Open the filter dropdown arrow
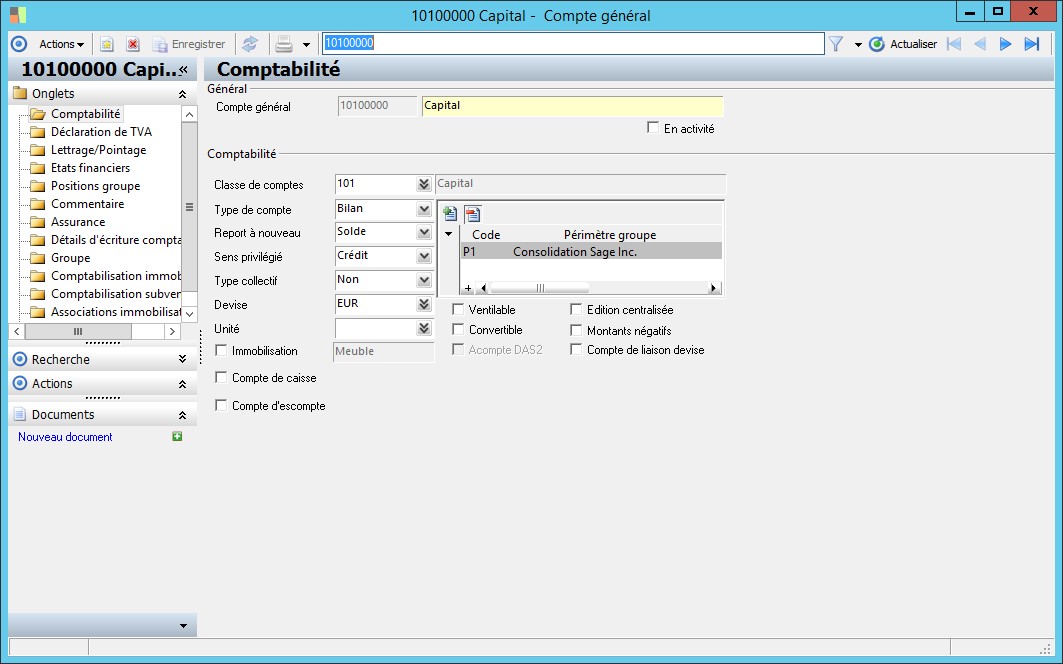The width and height of the screenshot is (1063, 664). 858,45
